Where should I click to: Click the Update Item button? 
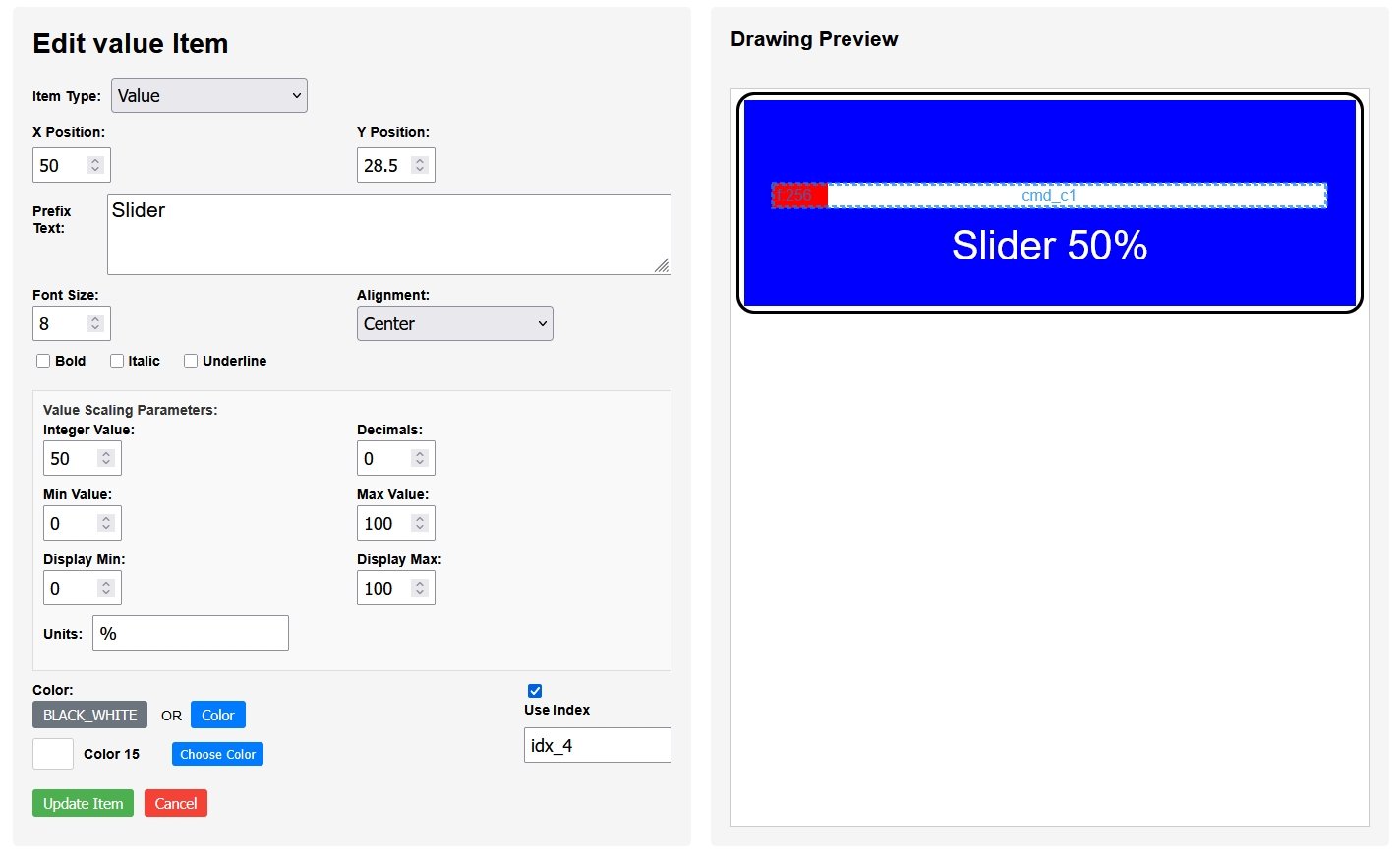pyautogui.click(x=83, y=803)
